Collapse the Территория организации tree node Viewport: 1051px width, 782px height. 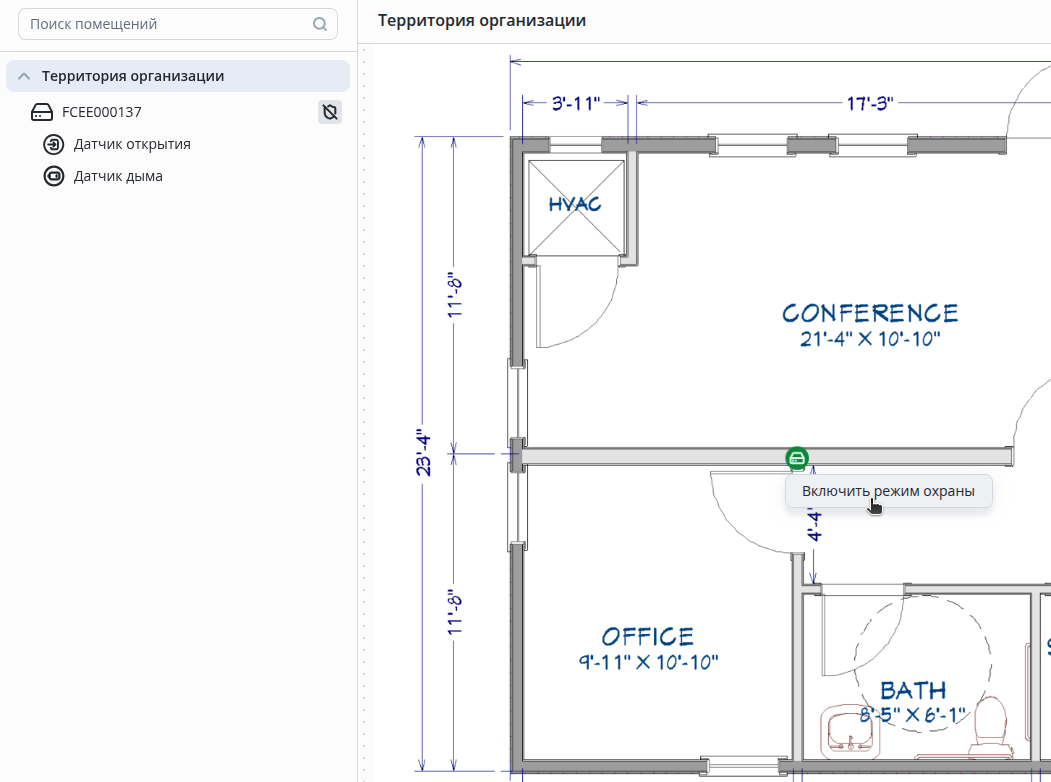click(x=24, y=76)
